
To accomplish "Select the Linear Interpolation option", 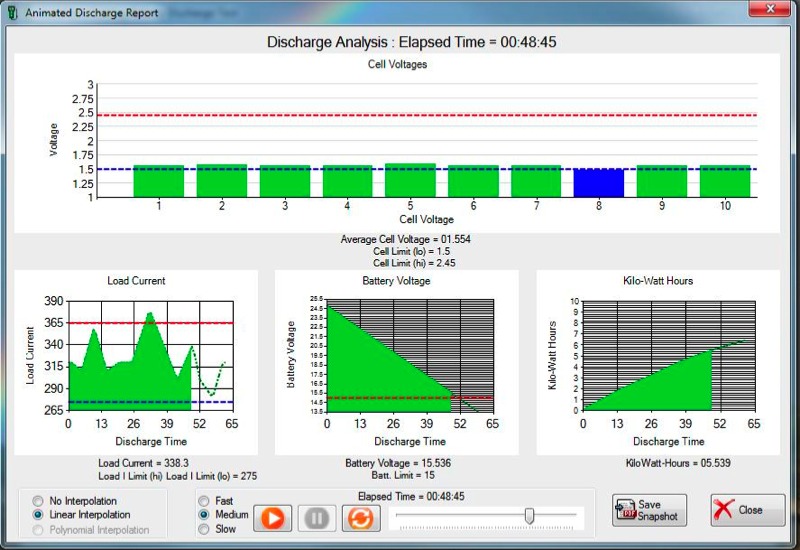I will (x=39, y=515).
